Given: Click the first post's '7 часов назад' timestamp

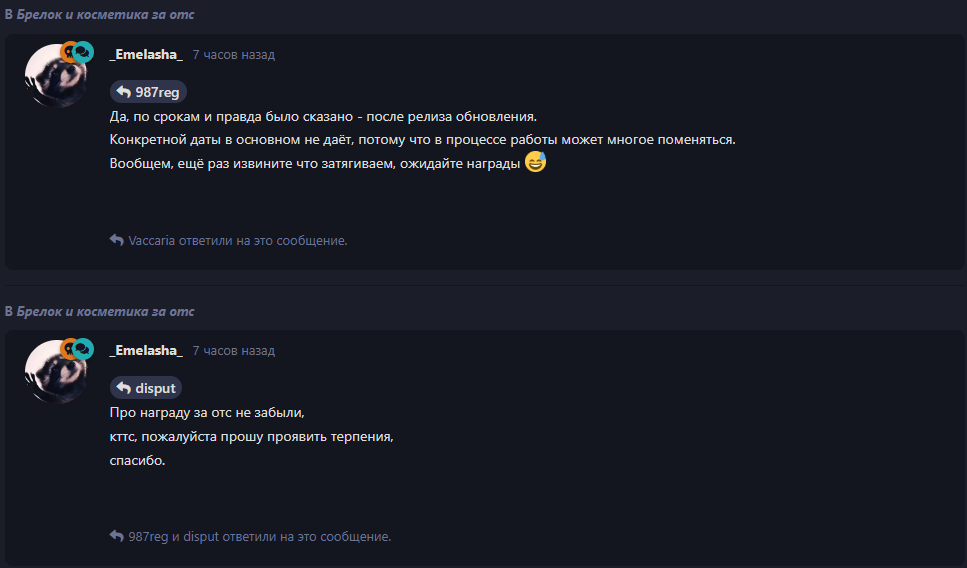Looking at the screenshot, I should (x=234, y=55).
